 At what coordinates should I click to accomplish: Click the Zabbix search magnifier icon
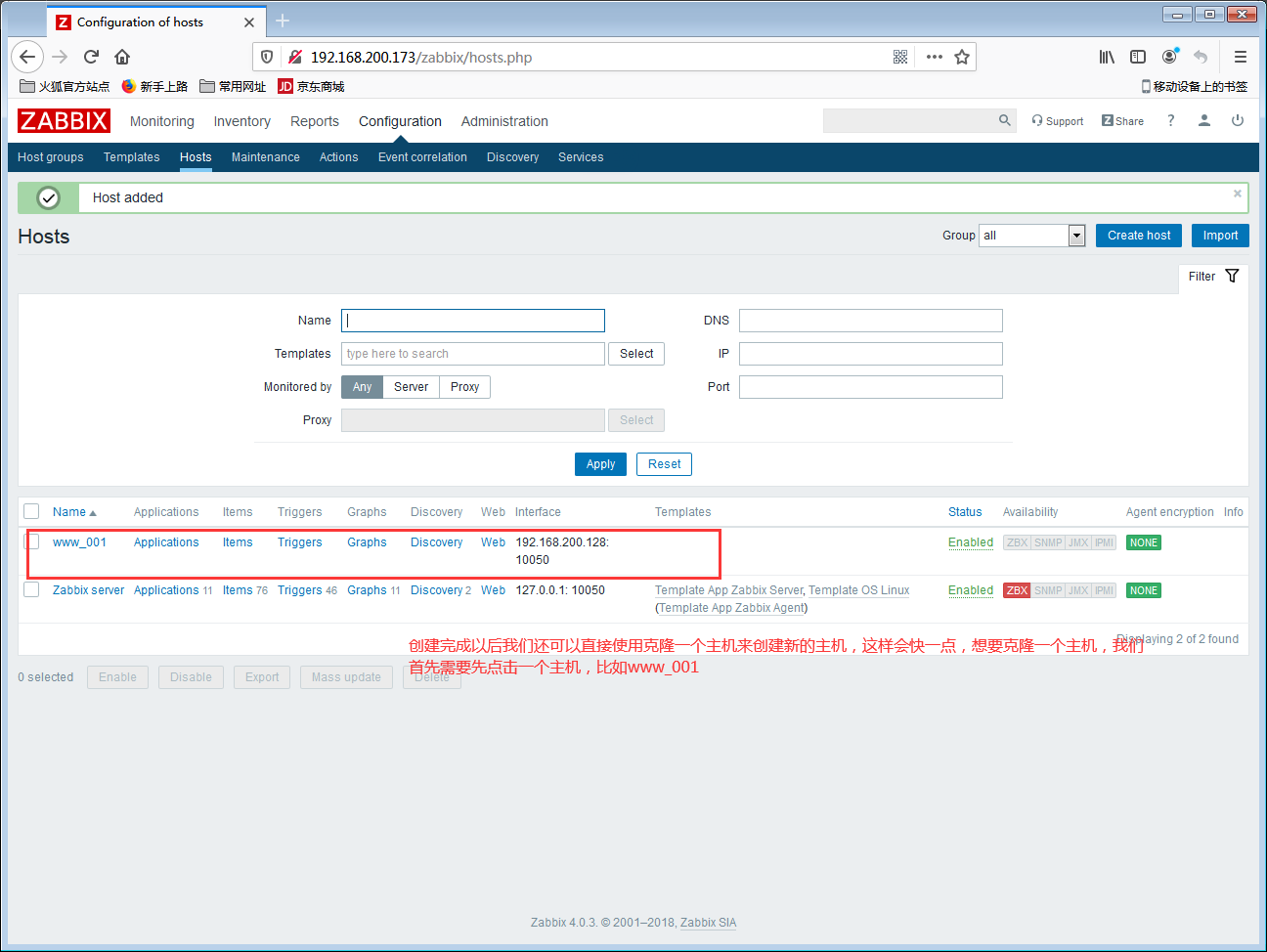point(1004,120)
